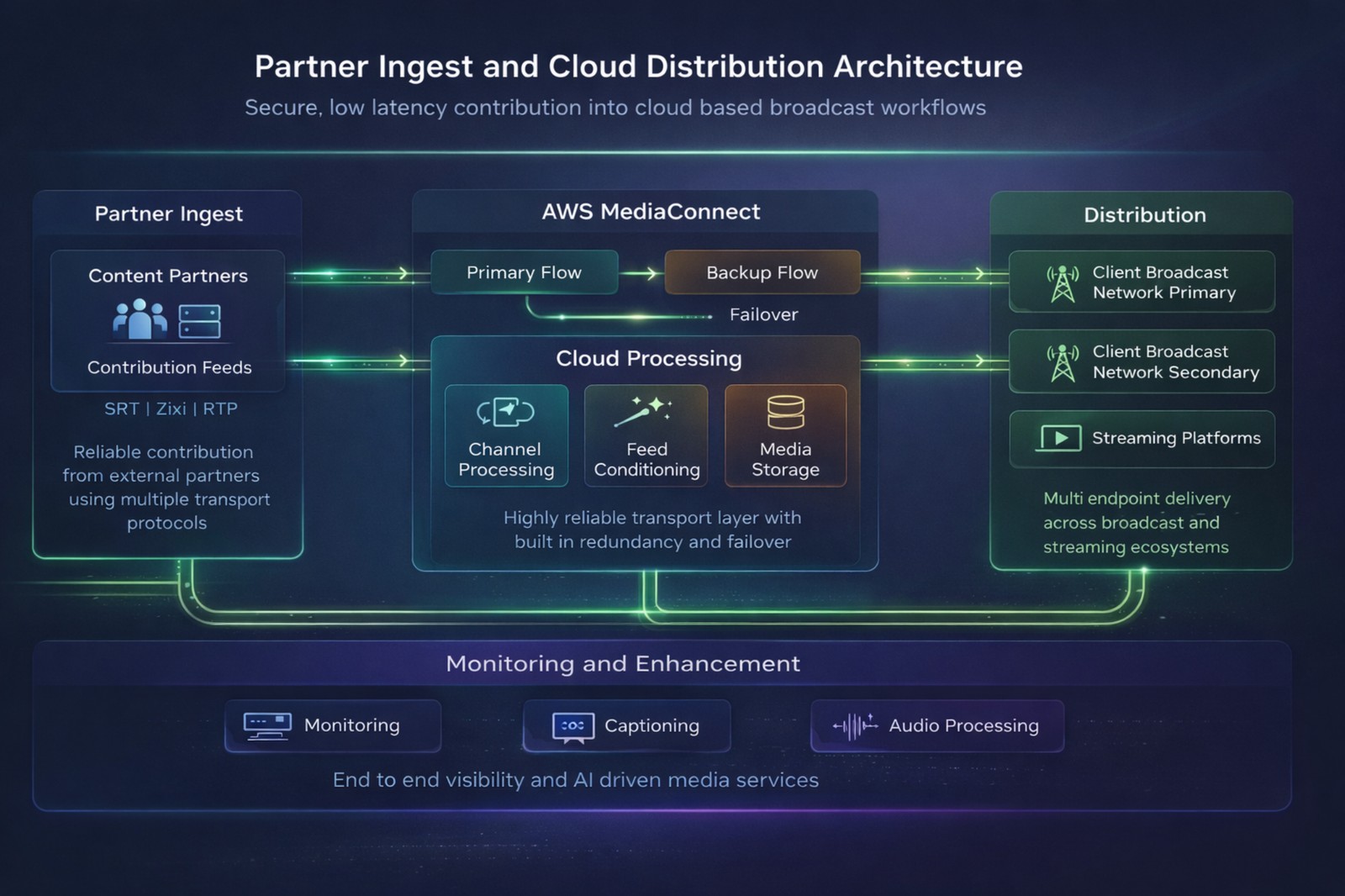The width and height of the screenshot is (1345, 896).
Task: Click the antenna tower icon for Network Primary
Action: pyautogui.click(x=1063, y=283)
